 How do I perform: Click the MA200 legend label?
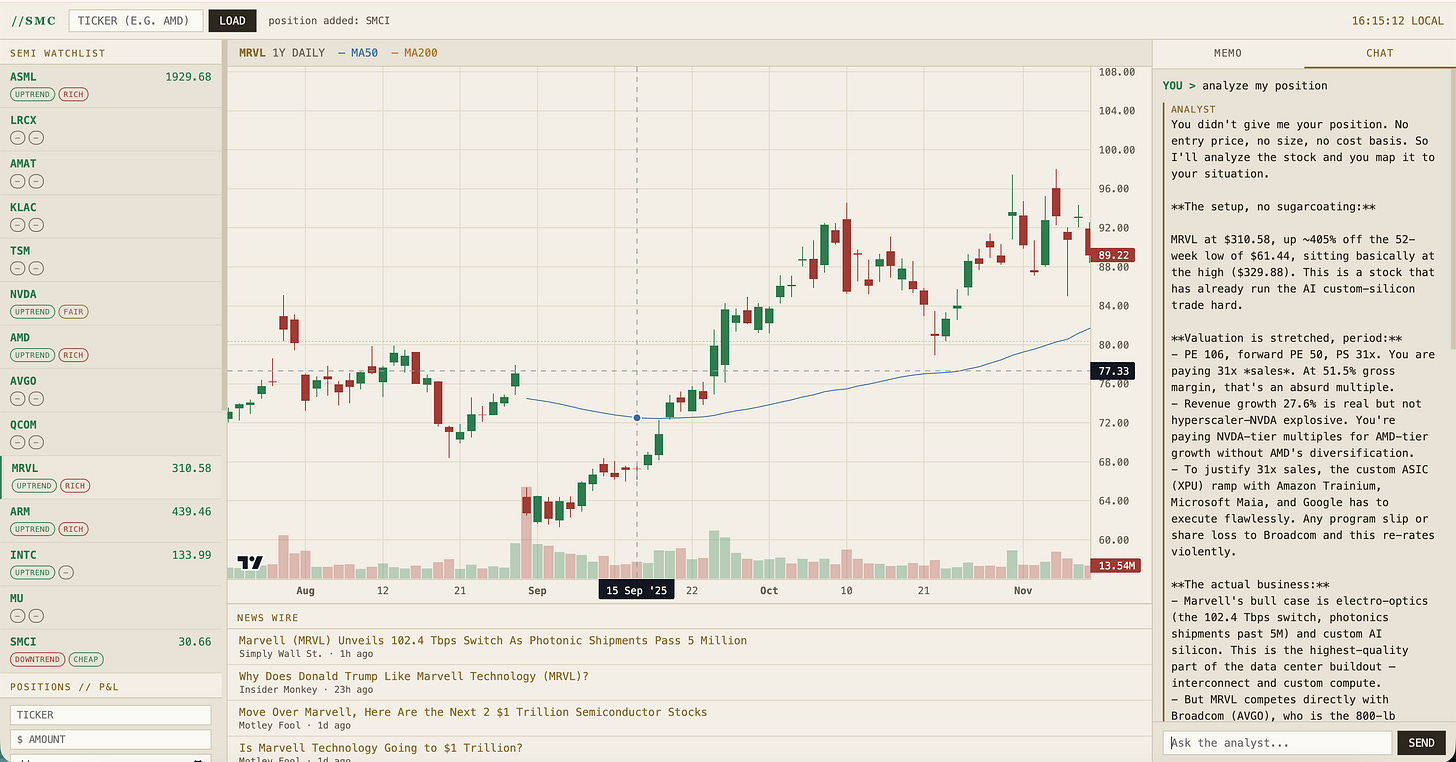pyautogui.click(x=414, y=53)
